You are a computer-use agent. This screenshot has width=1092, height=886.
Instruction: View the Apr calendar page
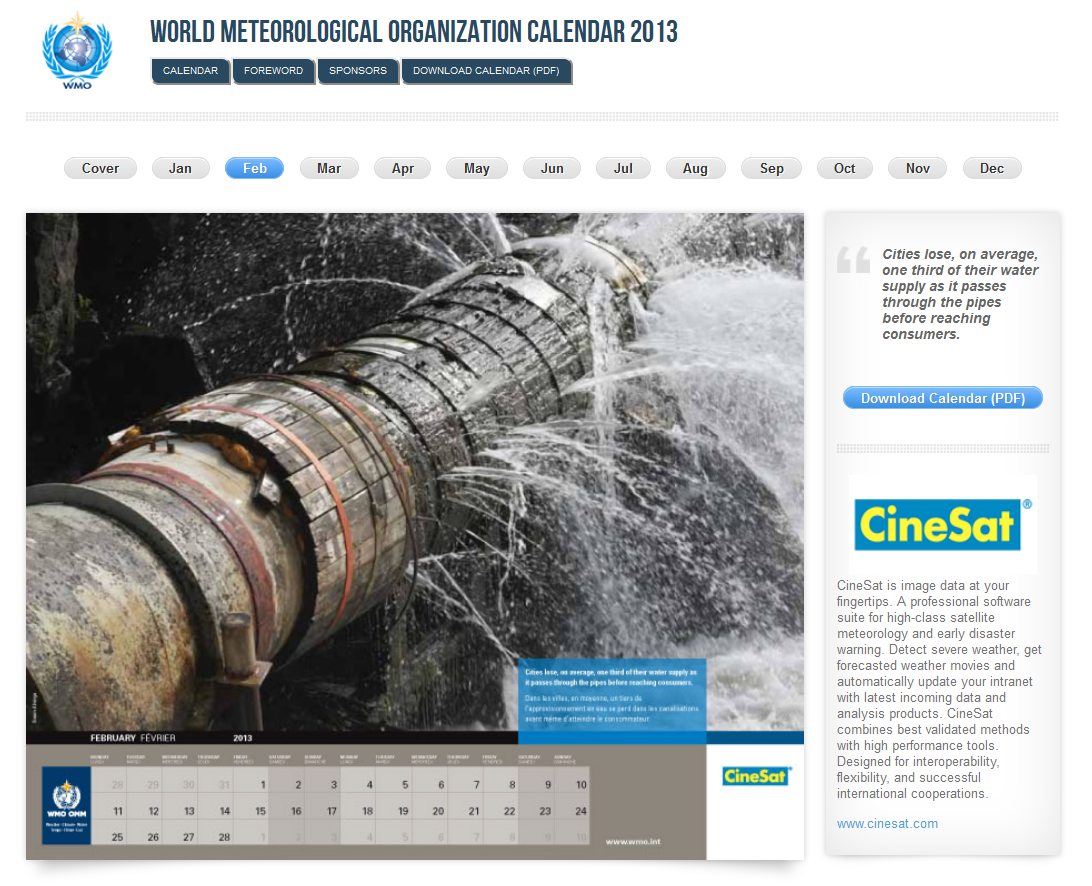coord(403,168)
